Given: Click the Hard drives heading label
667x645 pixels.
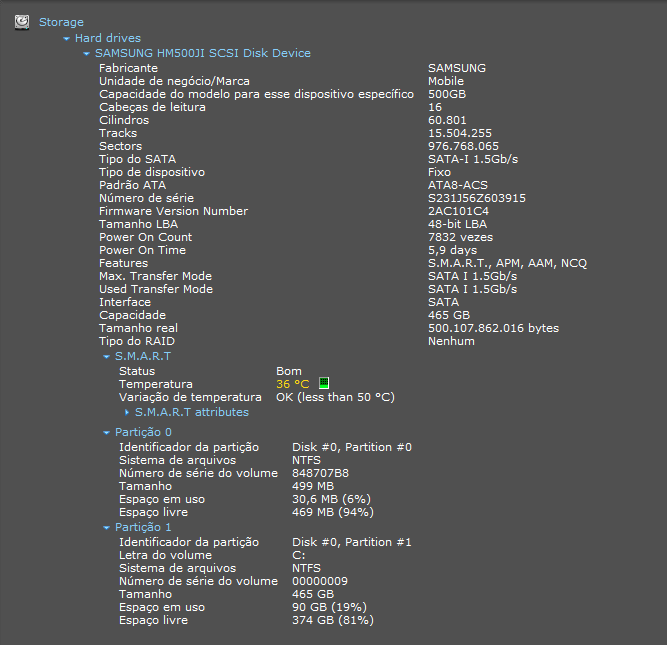Looking at the screenshot, I should pyautogui.click(x=108, y=38).
